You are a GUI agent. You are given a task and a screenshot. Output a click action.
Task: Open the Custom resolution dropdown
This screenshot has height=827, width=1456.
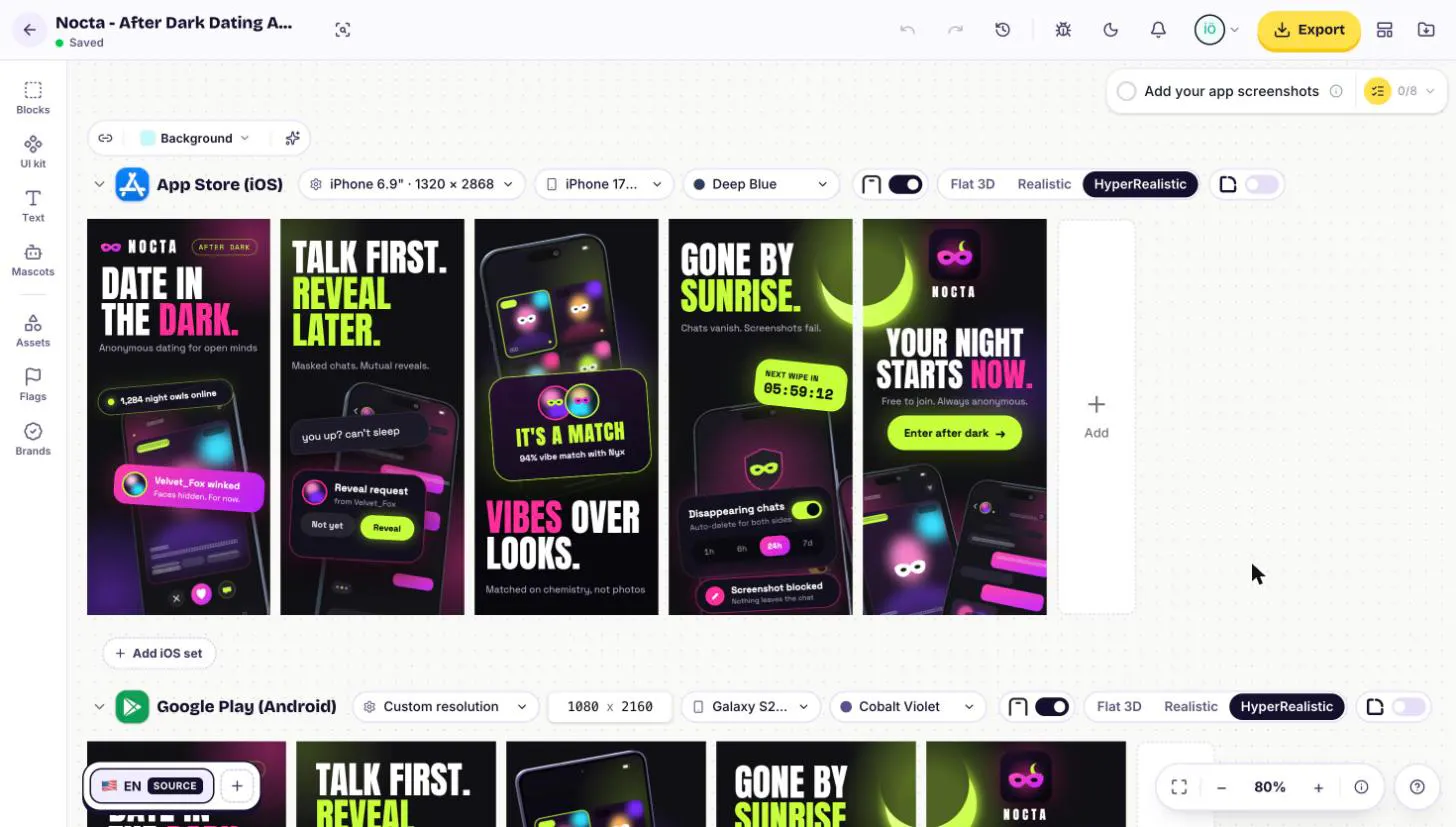pos(446,707)
